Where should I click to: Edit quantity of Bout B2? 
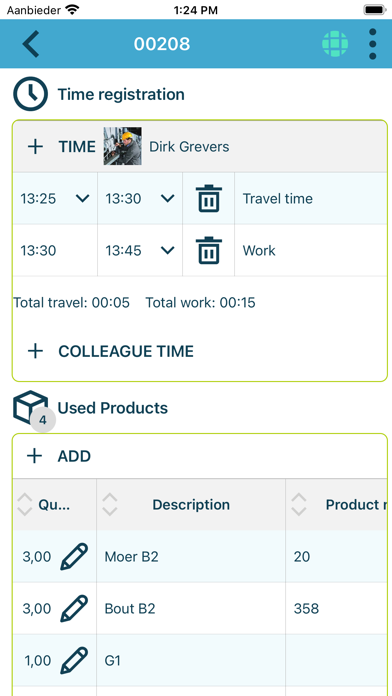click(x=74, y=608)
